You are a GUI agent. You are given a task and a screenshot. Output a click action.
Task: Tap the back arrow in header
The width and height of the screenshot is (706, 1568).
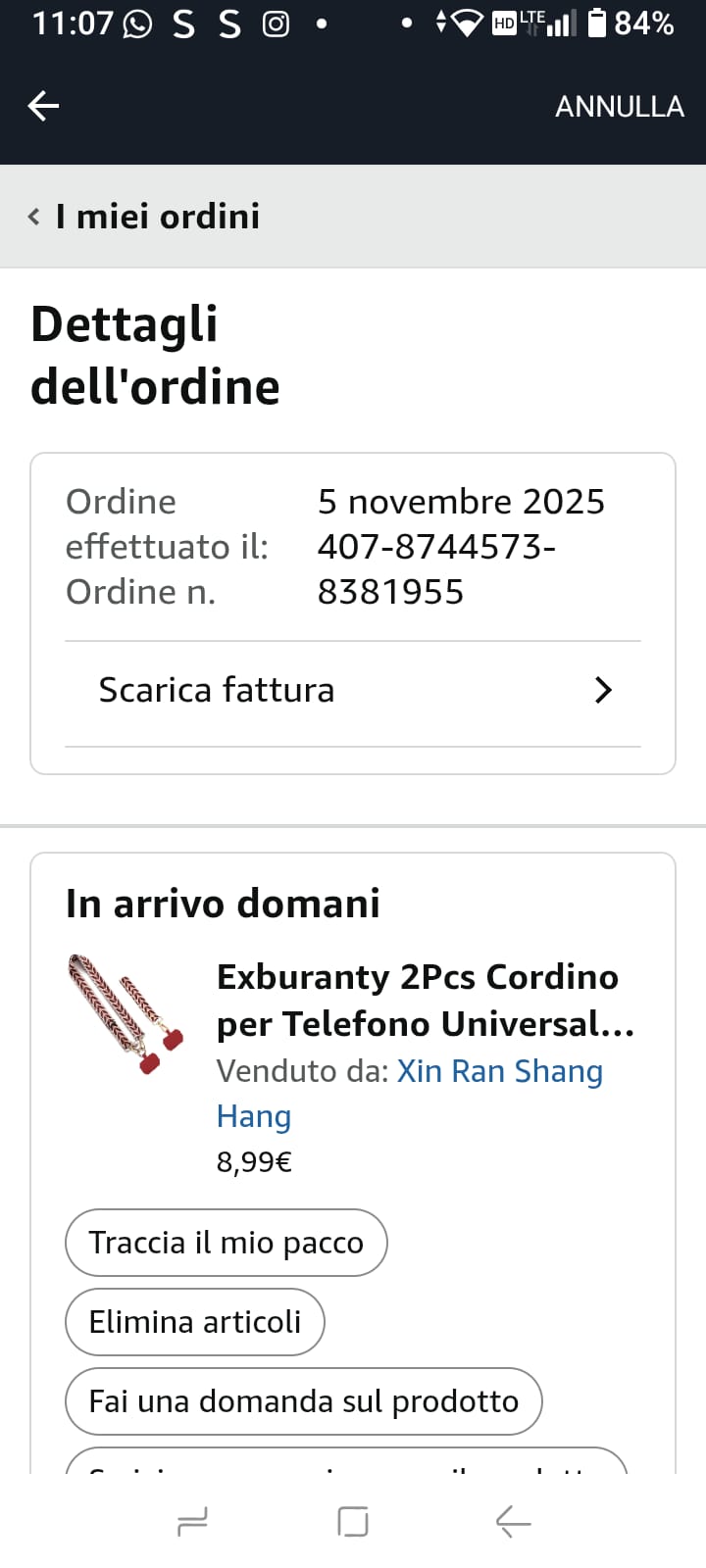click(x=43, y=106)
